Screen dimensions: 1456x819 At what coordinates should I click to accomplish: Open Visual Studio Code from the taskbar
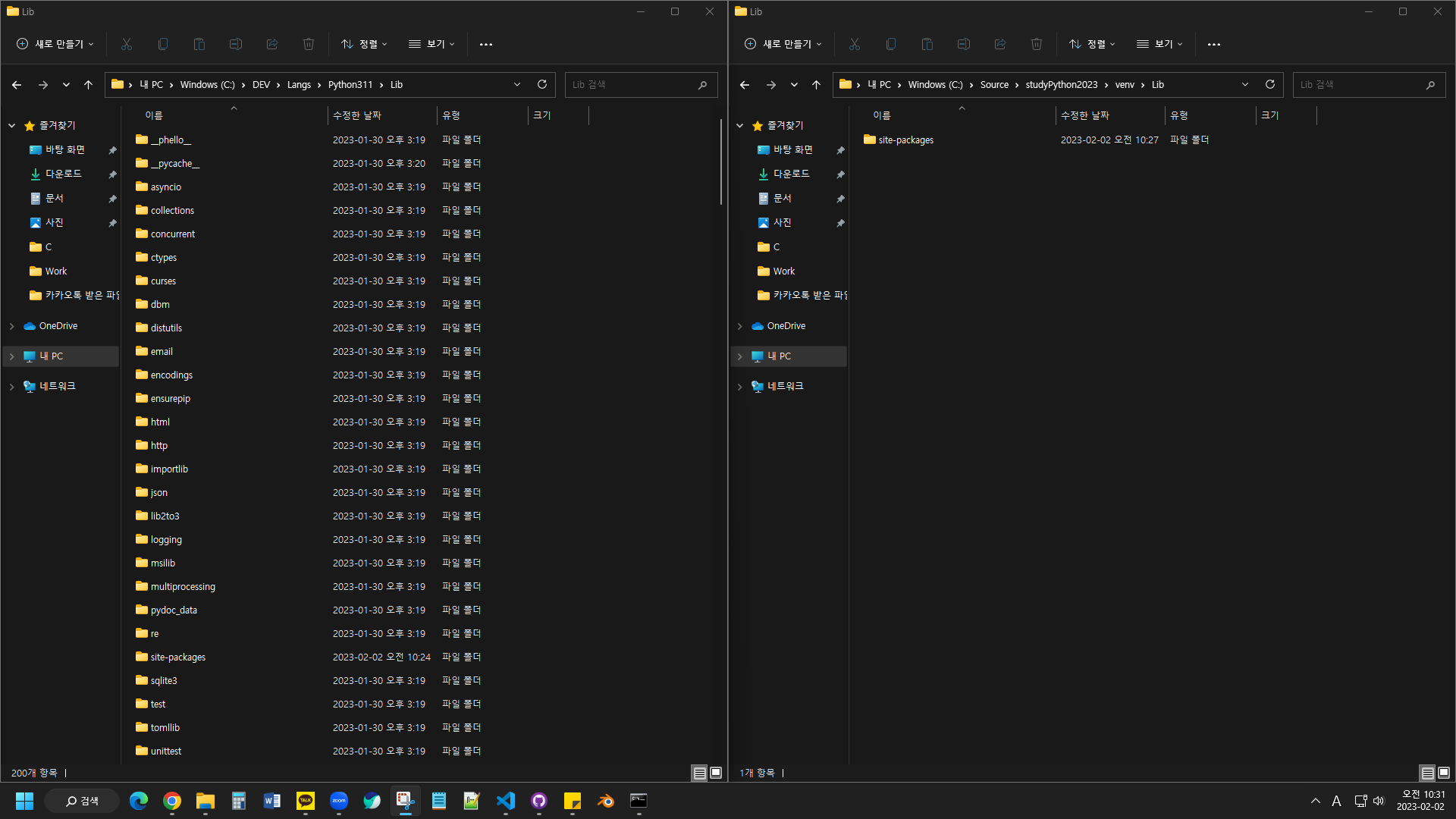tap(506, 801)
